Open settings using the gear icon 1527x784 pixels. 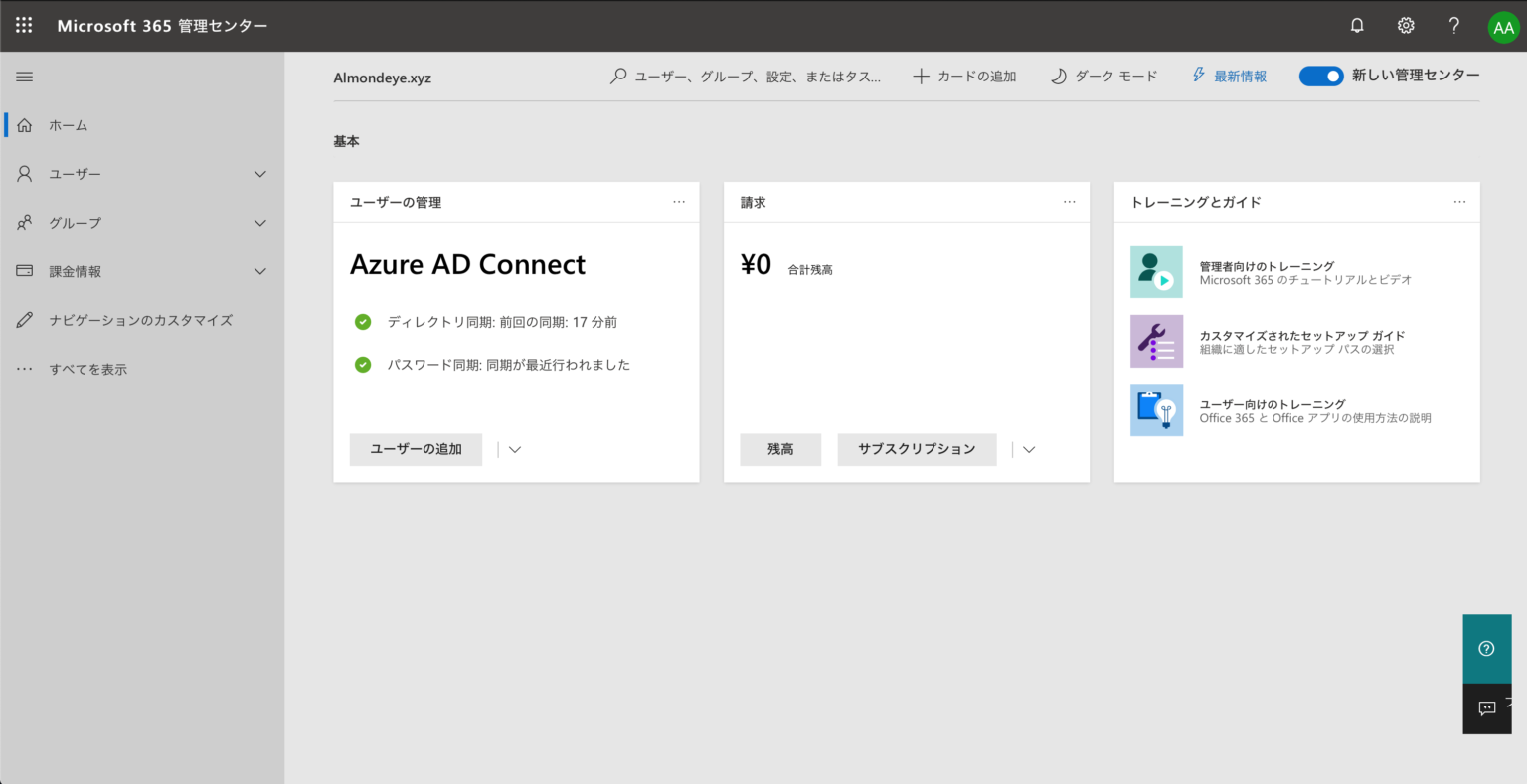1405,25
